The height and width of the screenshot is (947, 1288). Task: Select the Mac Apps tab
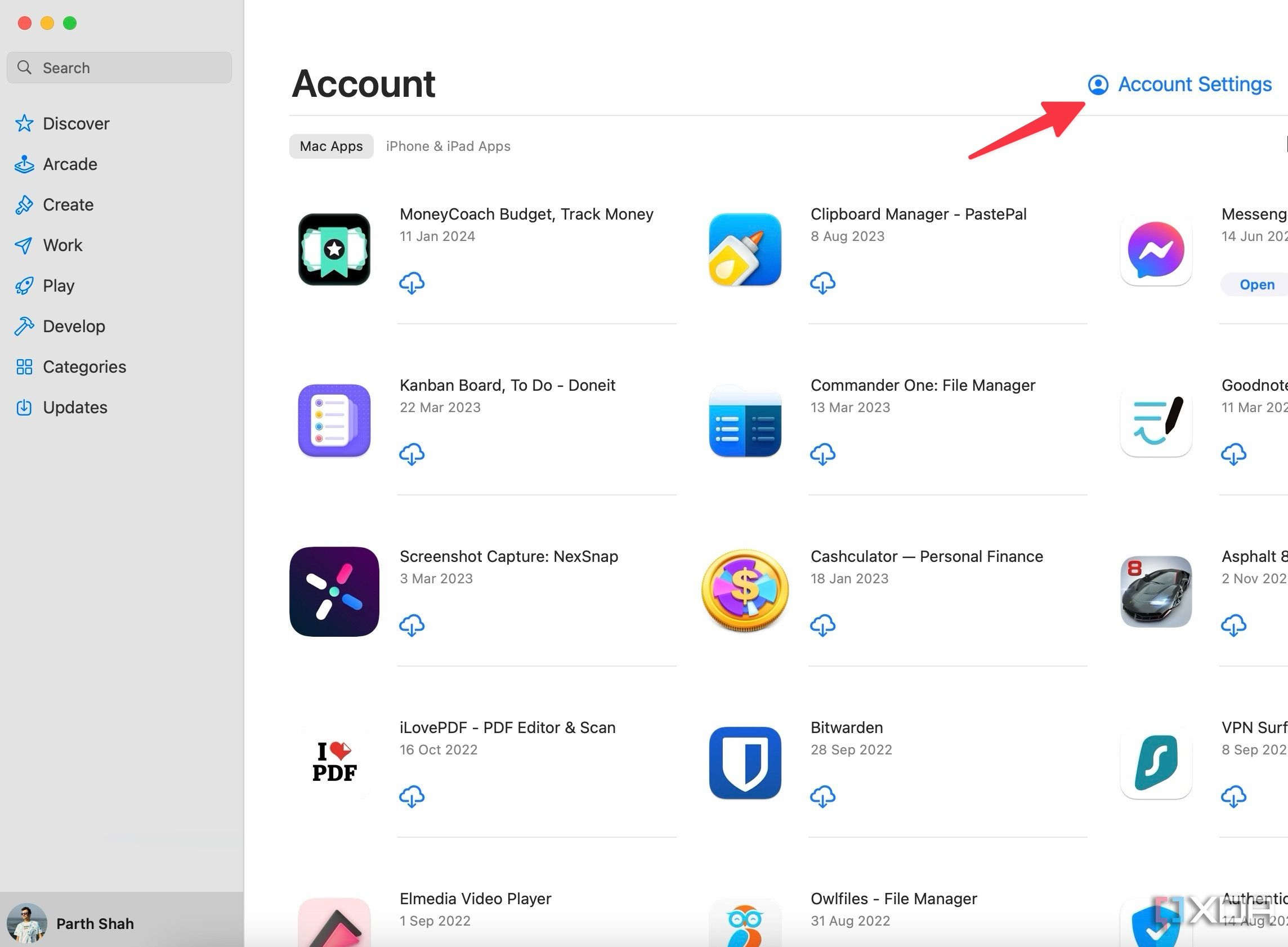coord(332,146)
